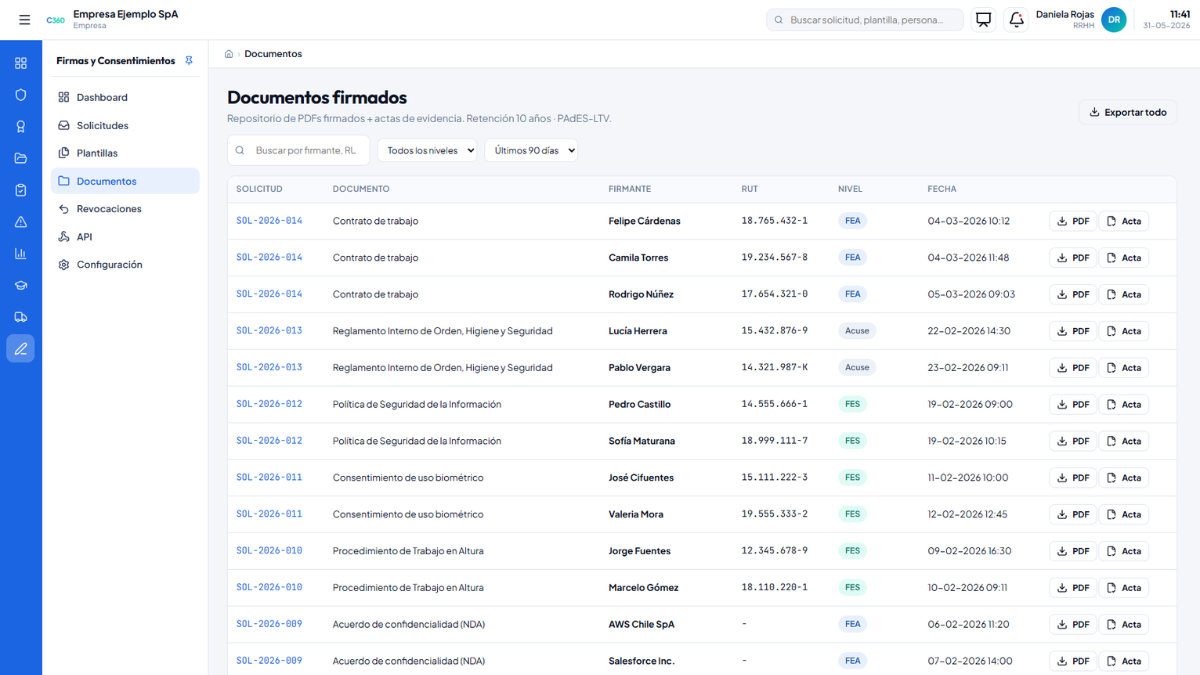Screen dimensions: 1200x675
Task: Open the presentation screen icon in header
Action: pos(984,20)
